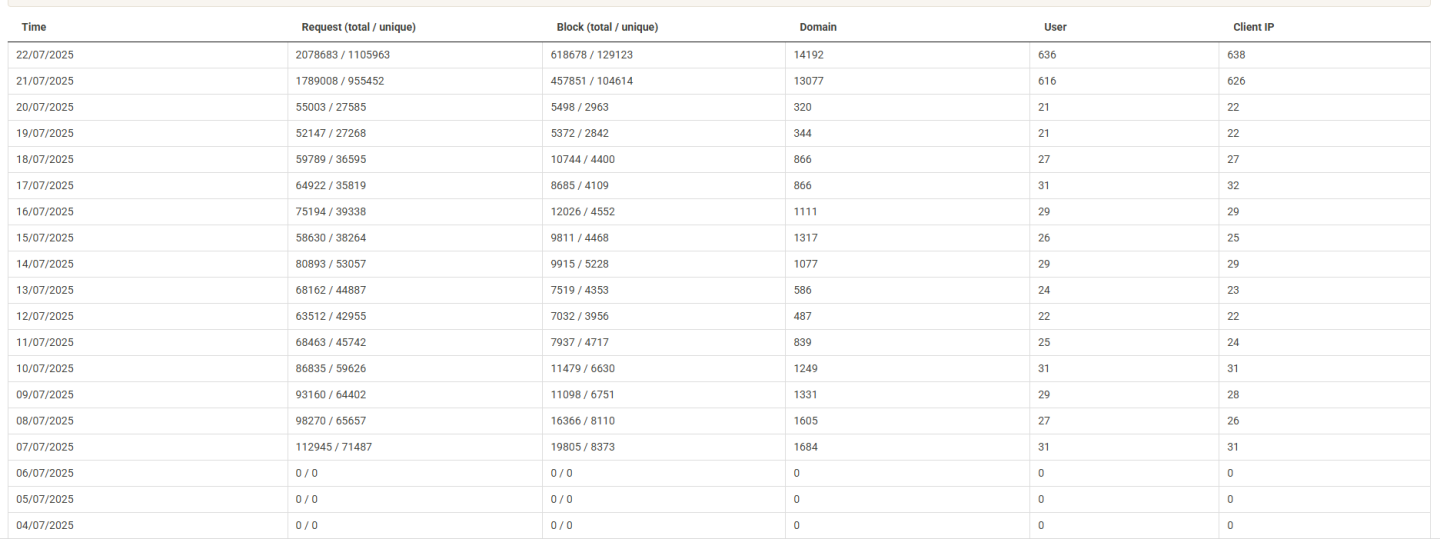Select user count 636
This screenshot has width=1440, height=539.
point(1047,55)
